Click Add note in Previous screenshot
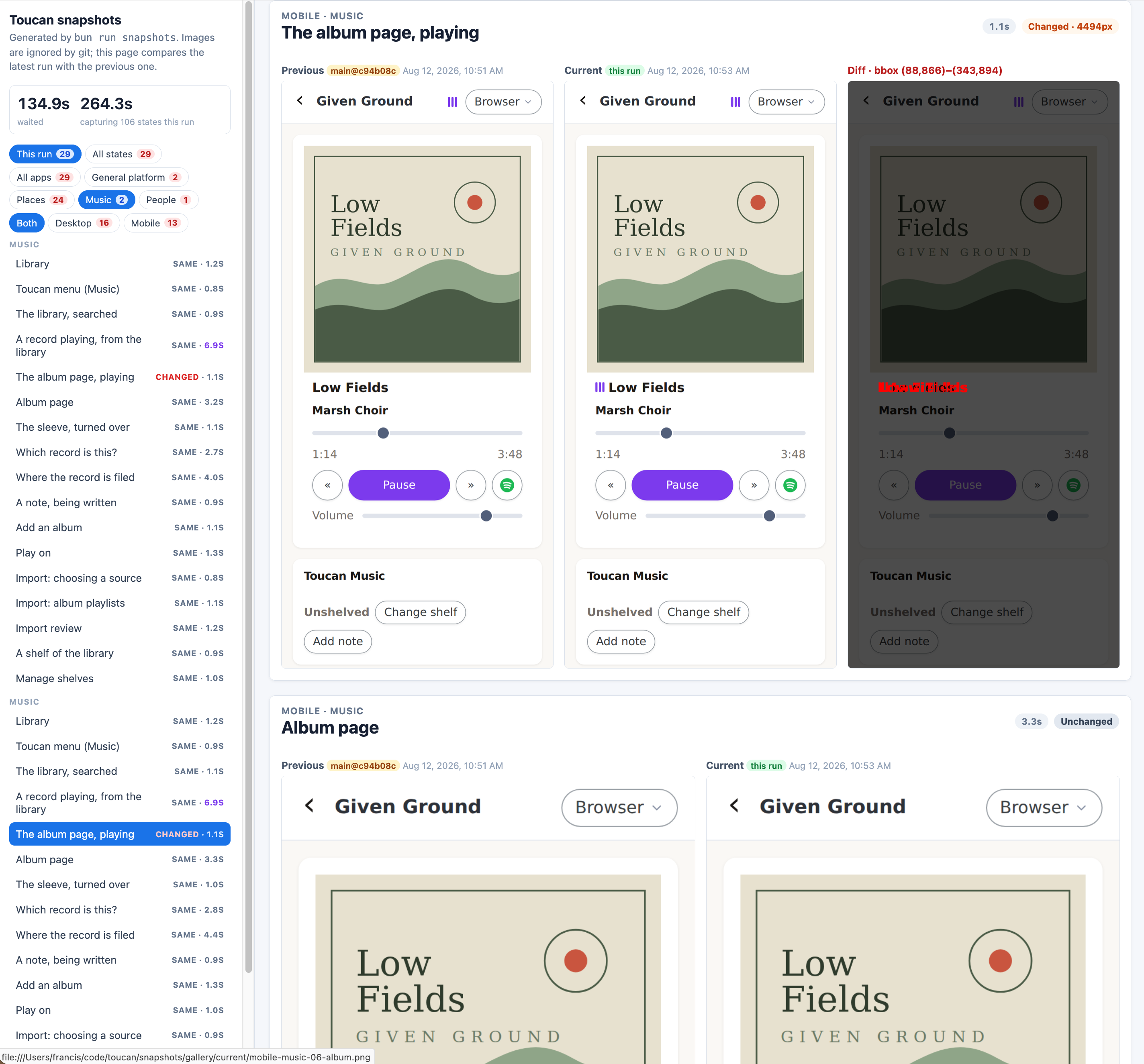Viewport: 1144px width, 1064px height. tap(338, 641)
